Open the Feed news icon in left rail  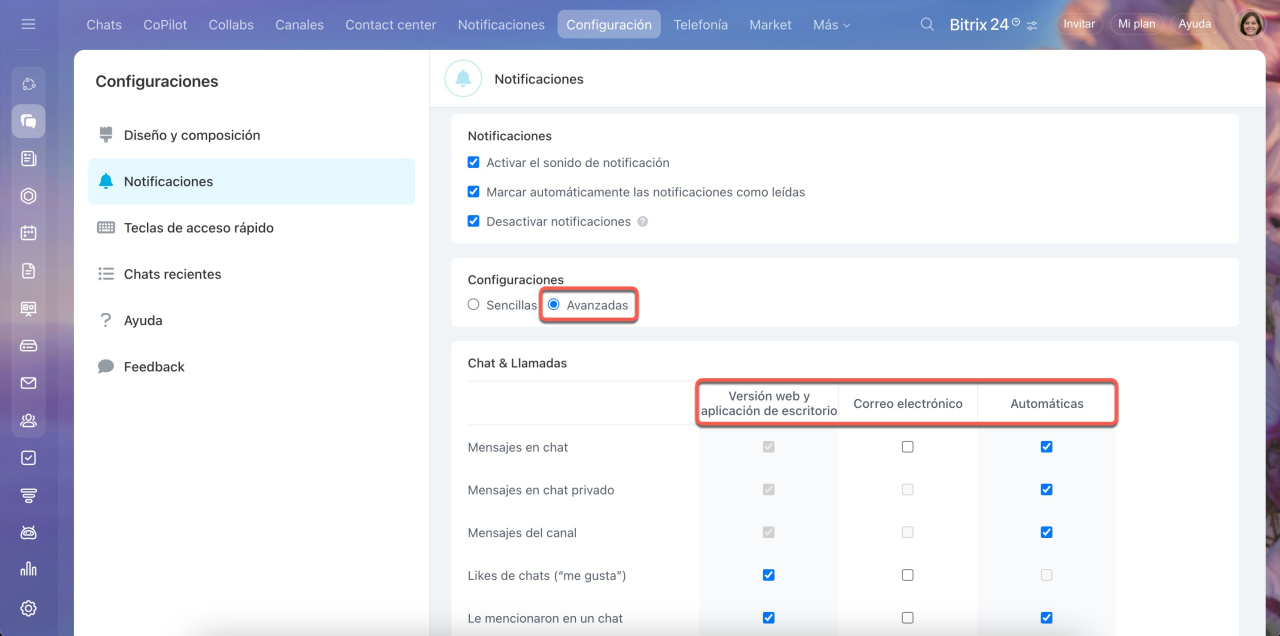28,158
